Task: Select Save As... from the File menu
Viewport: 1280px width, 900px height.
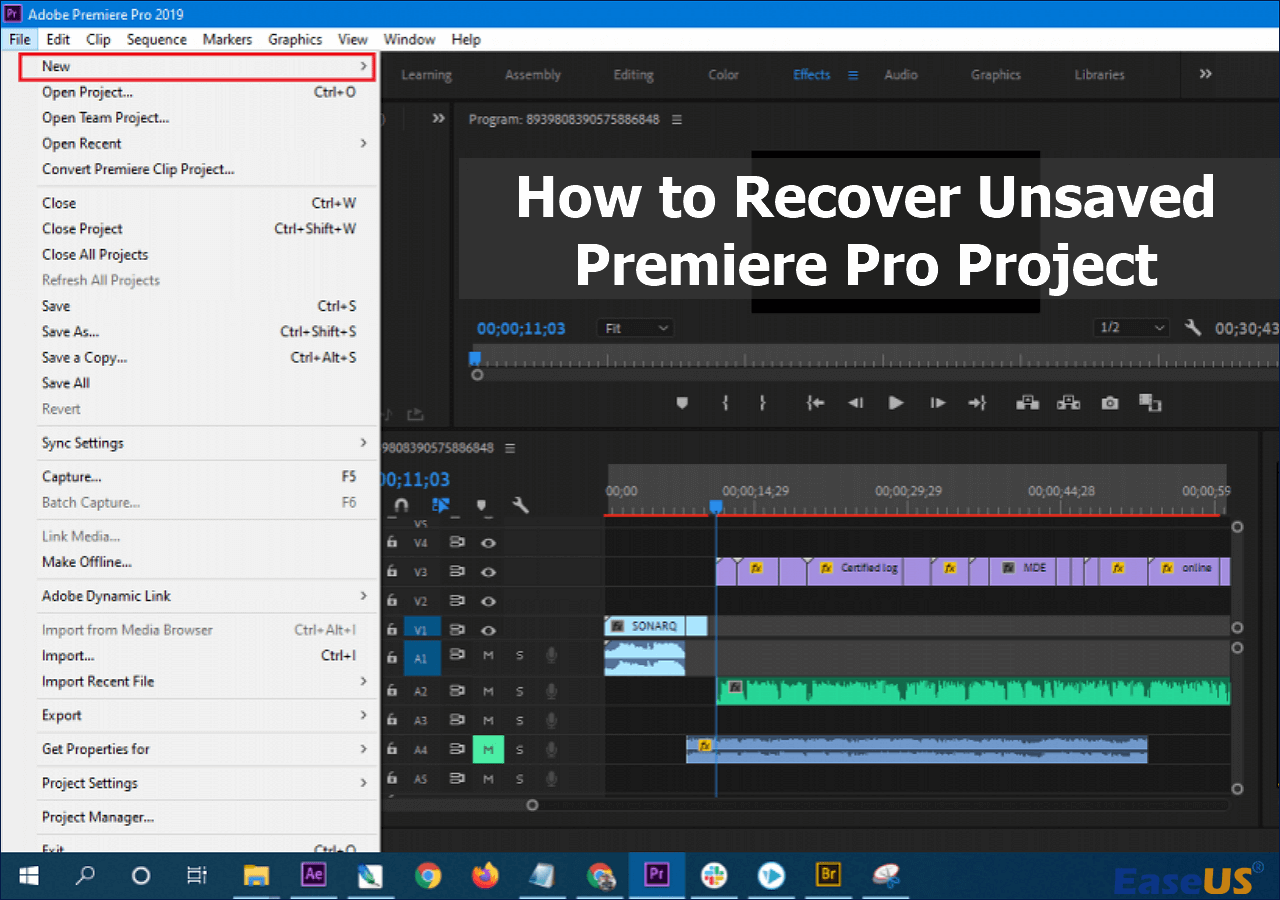Action: click(x=70, y=332)
